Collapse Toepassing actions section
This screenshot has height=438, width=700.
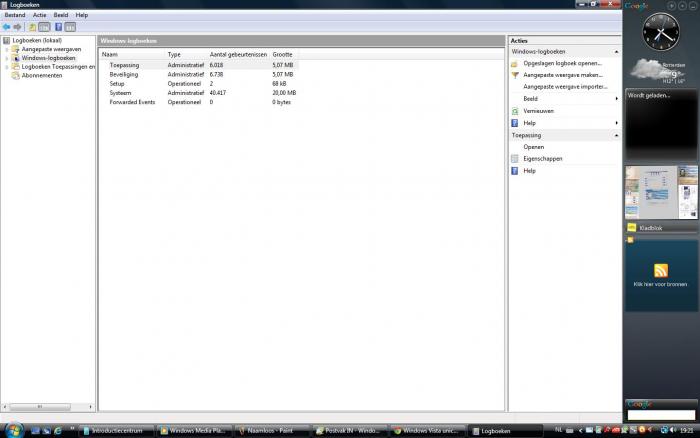tap(616, 135)
